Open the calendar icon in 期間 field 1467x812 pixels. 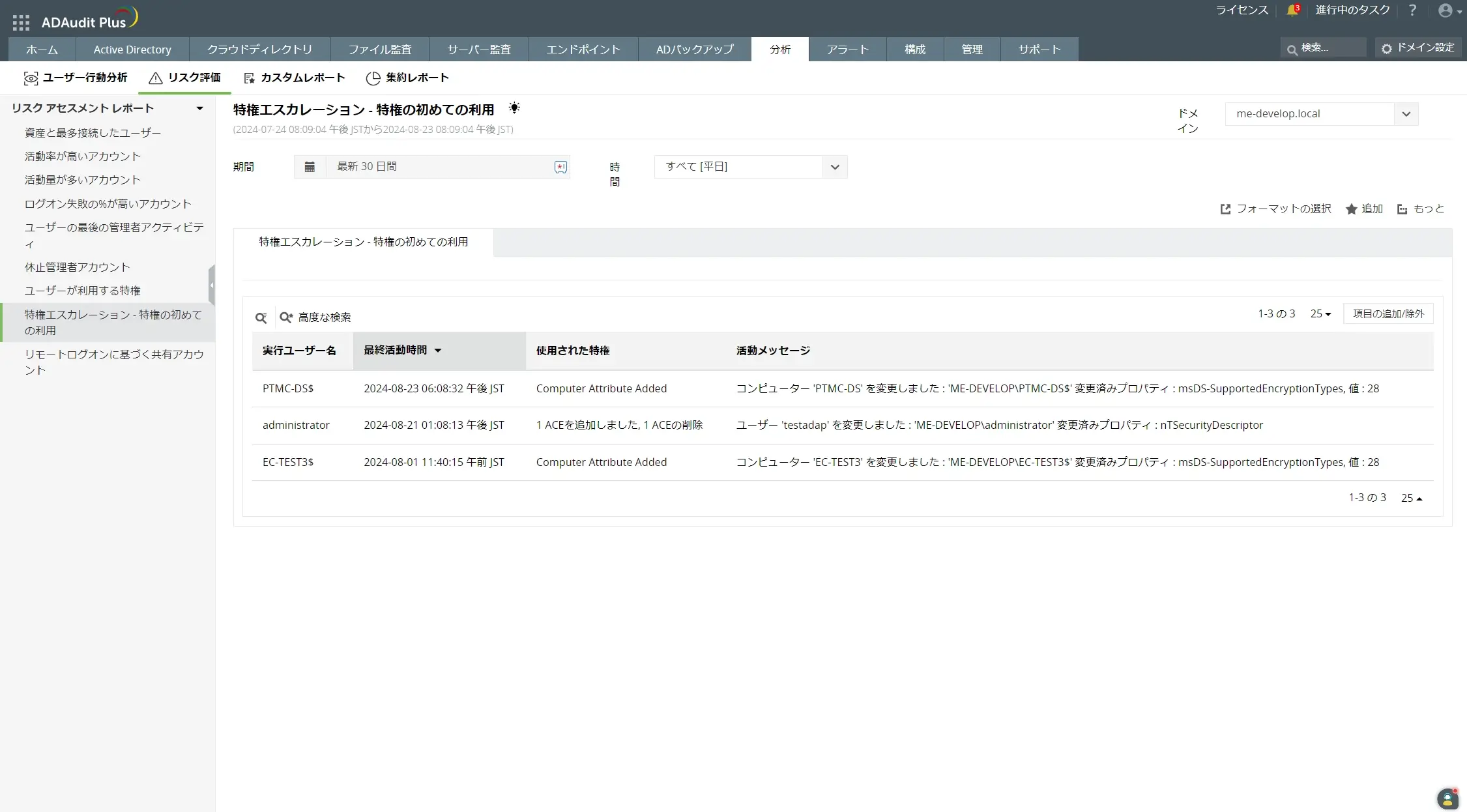310,167
